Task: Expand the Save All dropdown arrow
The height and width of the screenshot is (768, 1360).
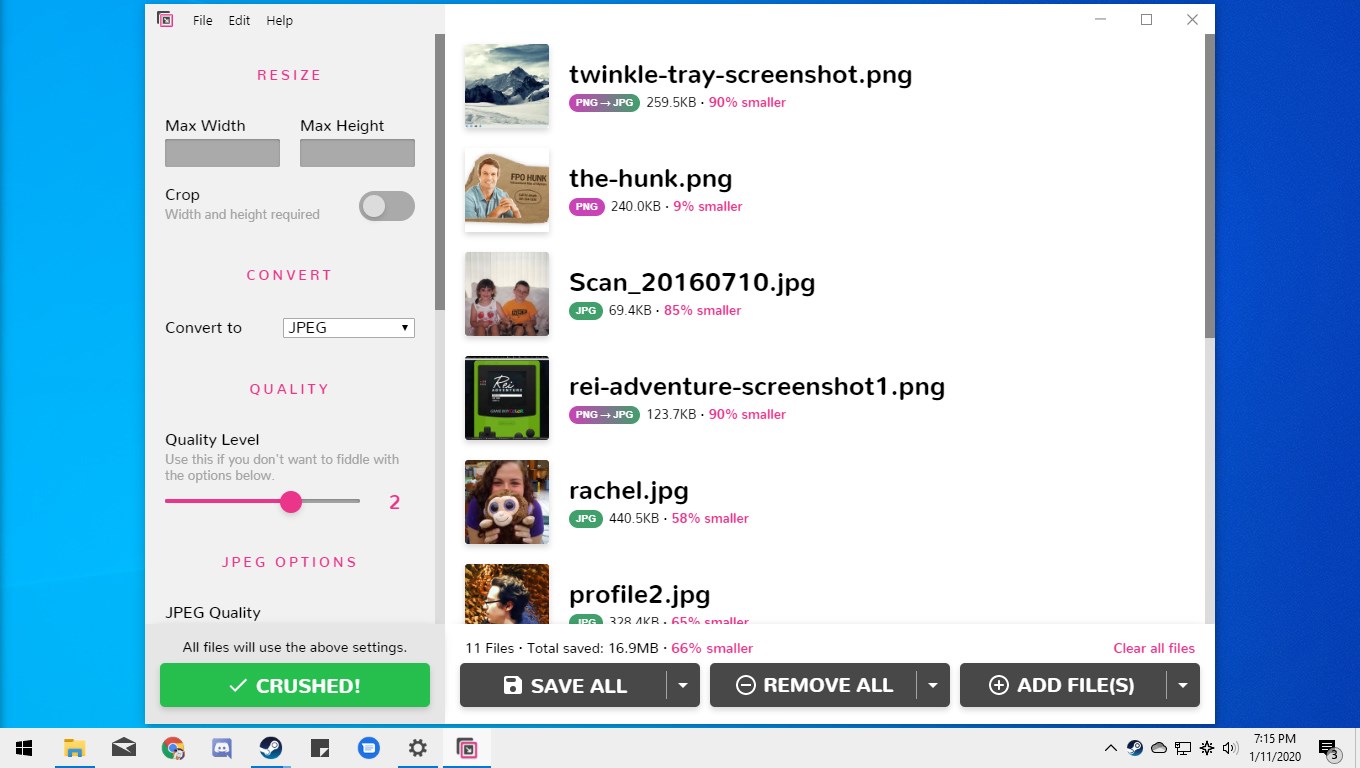Action: [683, 686]
